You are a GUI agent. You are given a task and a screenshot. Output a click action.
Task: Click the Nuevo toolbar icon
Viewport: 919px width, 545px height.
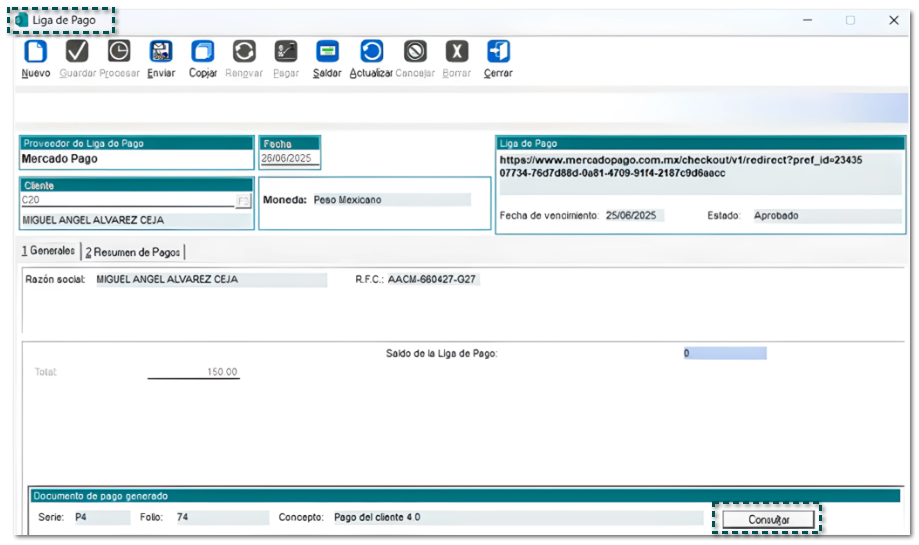35,52
